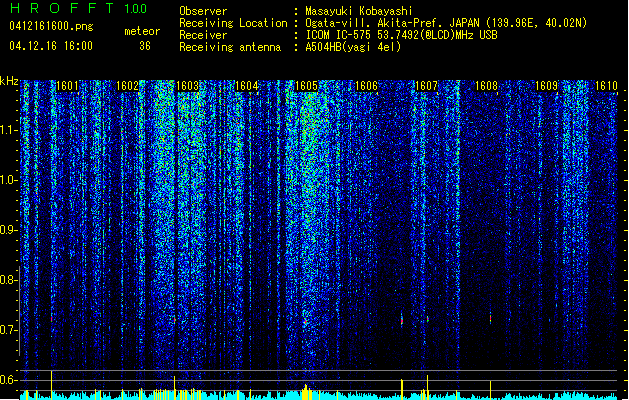Click the tall yellow count spike below 1601
Image resolution: width=629 pixels, height=400 pixels.
(x=51, y=385)
